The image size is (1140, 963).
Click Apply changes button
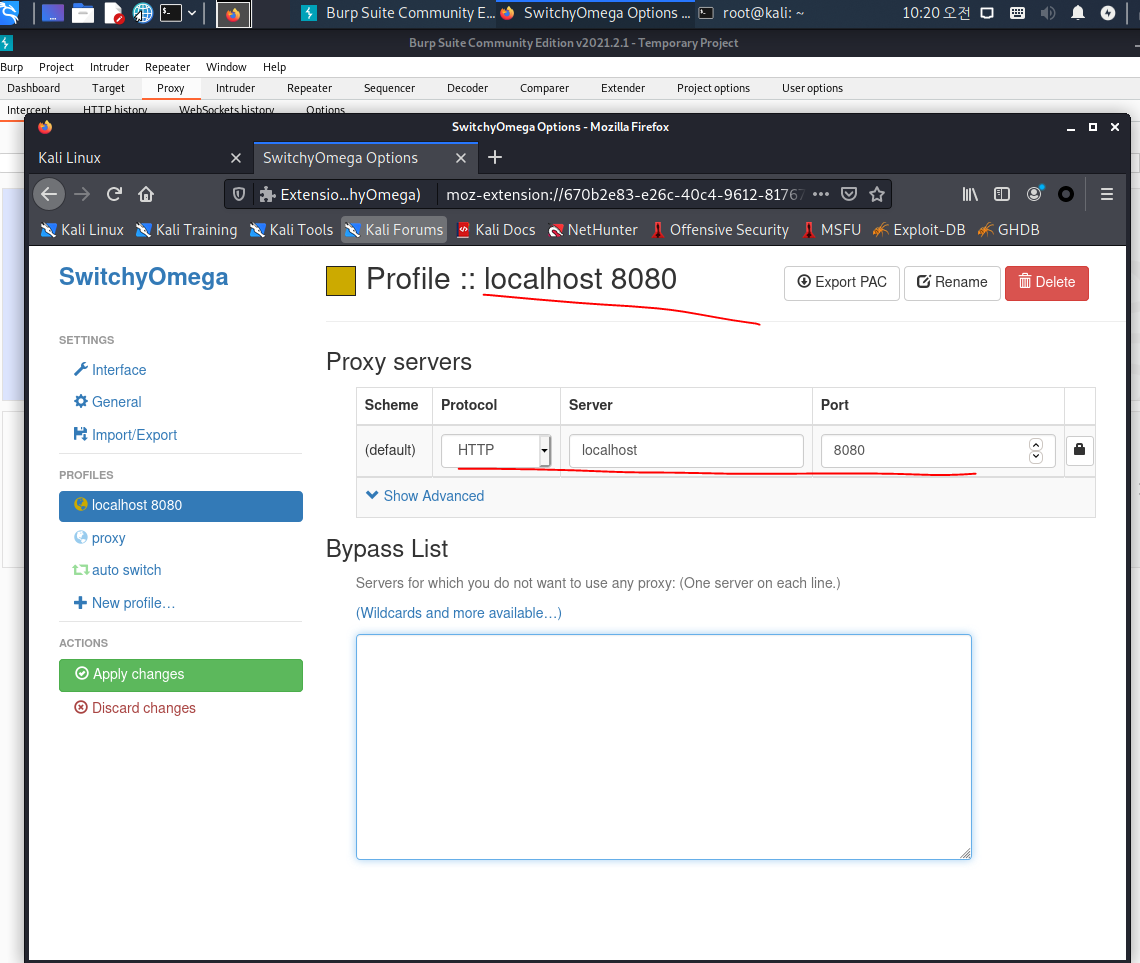[181, 674]
